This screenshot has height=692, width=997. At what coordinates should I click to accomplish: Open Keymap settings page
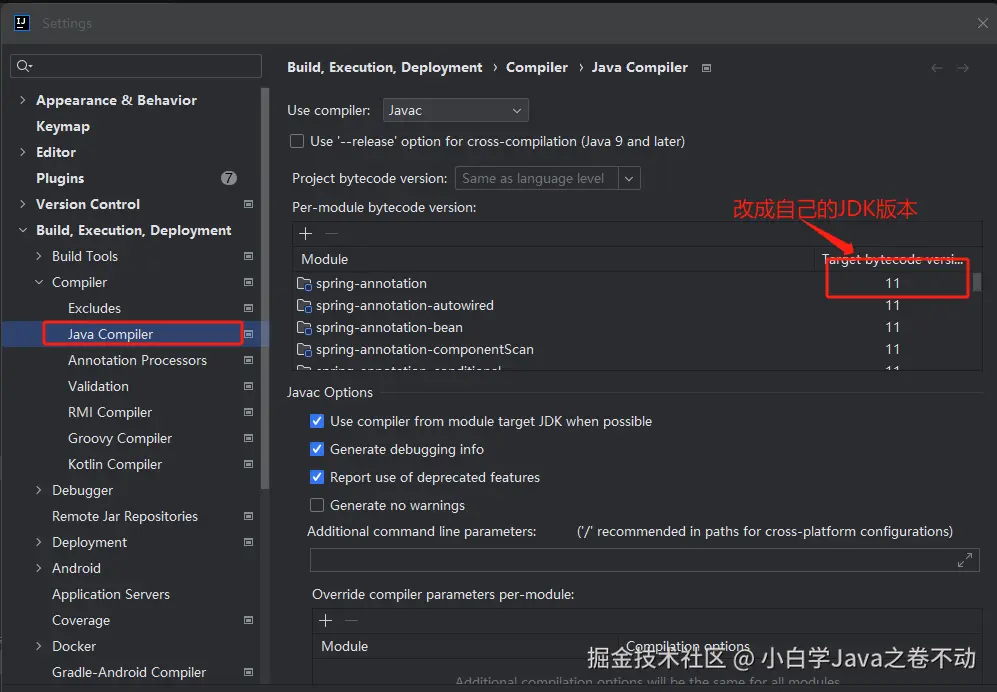(x=63, y=127)
